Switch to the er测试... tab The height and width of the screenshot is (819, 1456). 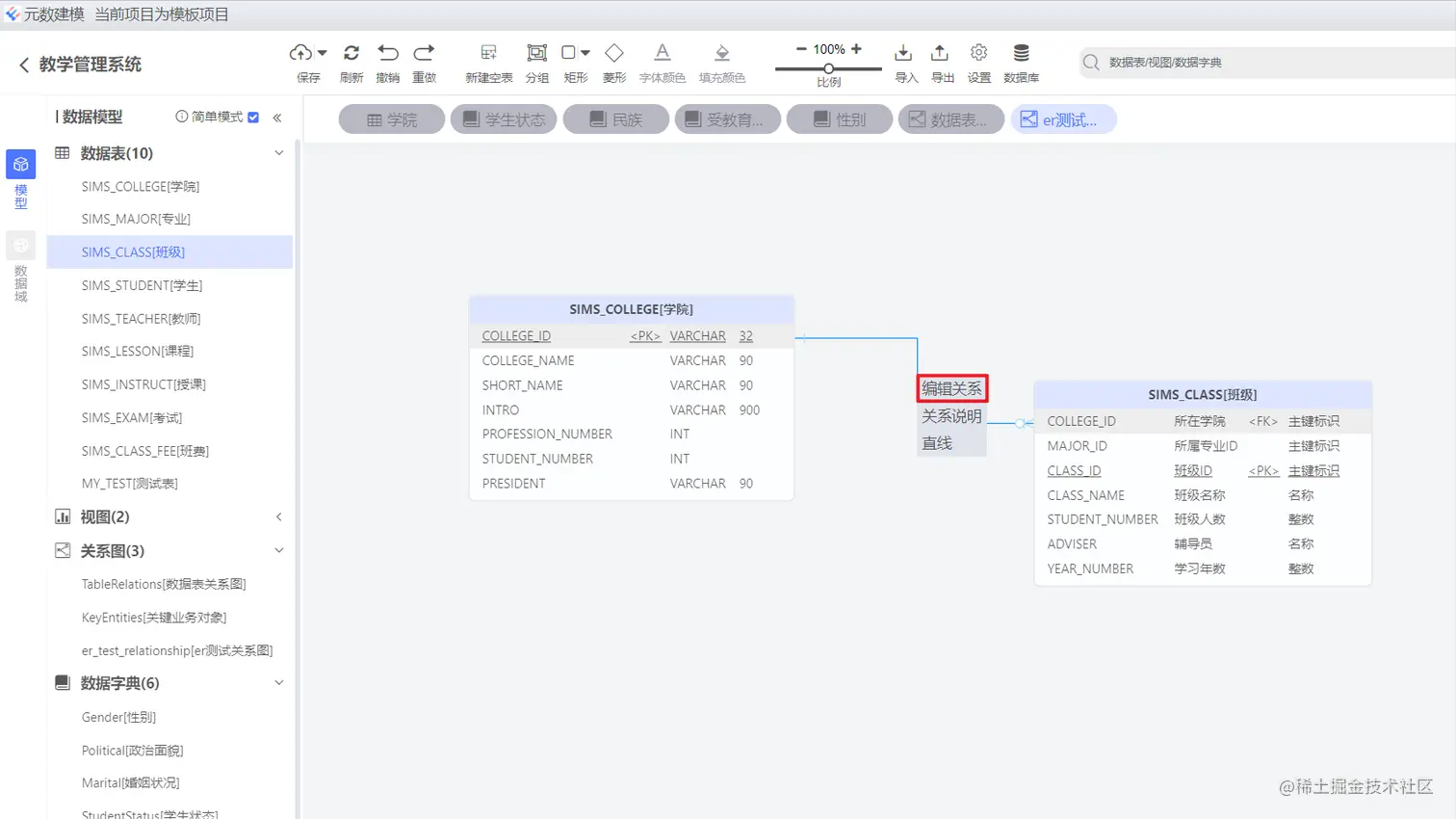[x=1063, y=119]
